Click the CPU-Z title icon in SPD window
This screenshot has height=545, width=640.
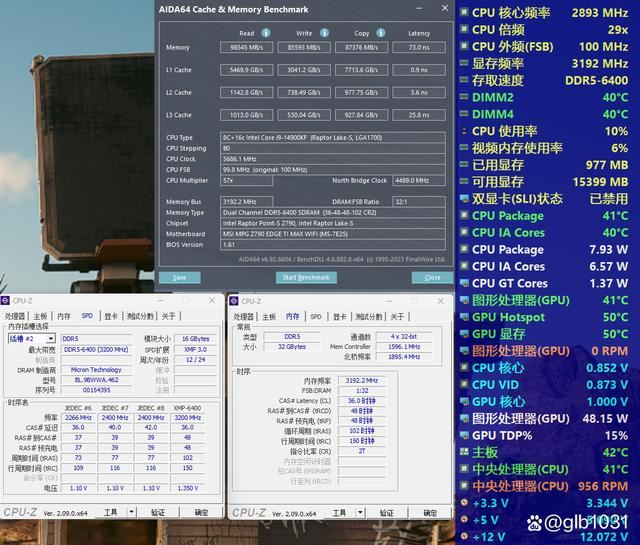pos(8,300)
